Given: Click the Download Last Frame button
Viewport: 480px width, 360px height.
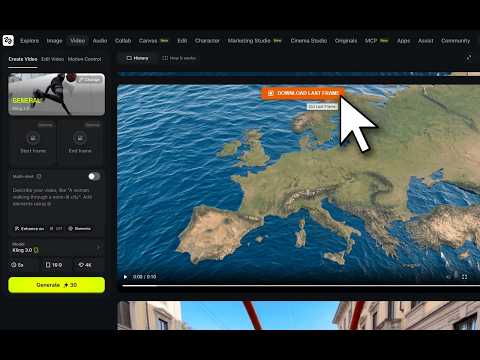Looking at the screenshot, I should point(303,93).
